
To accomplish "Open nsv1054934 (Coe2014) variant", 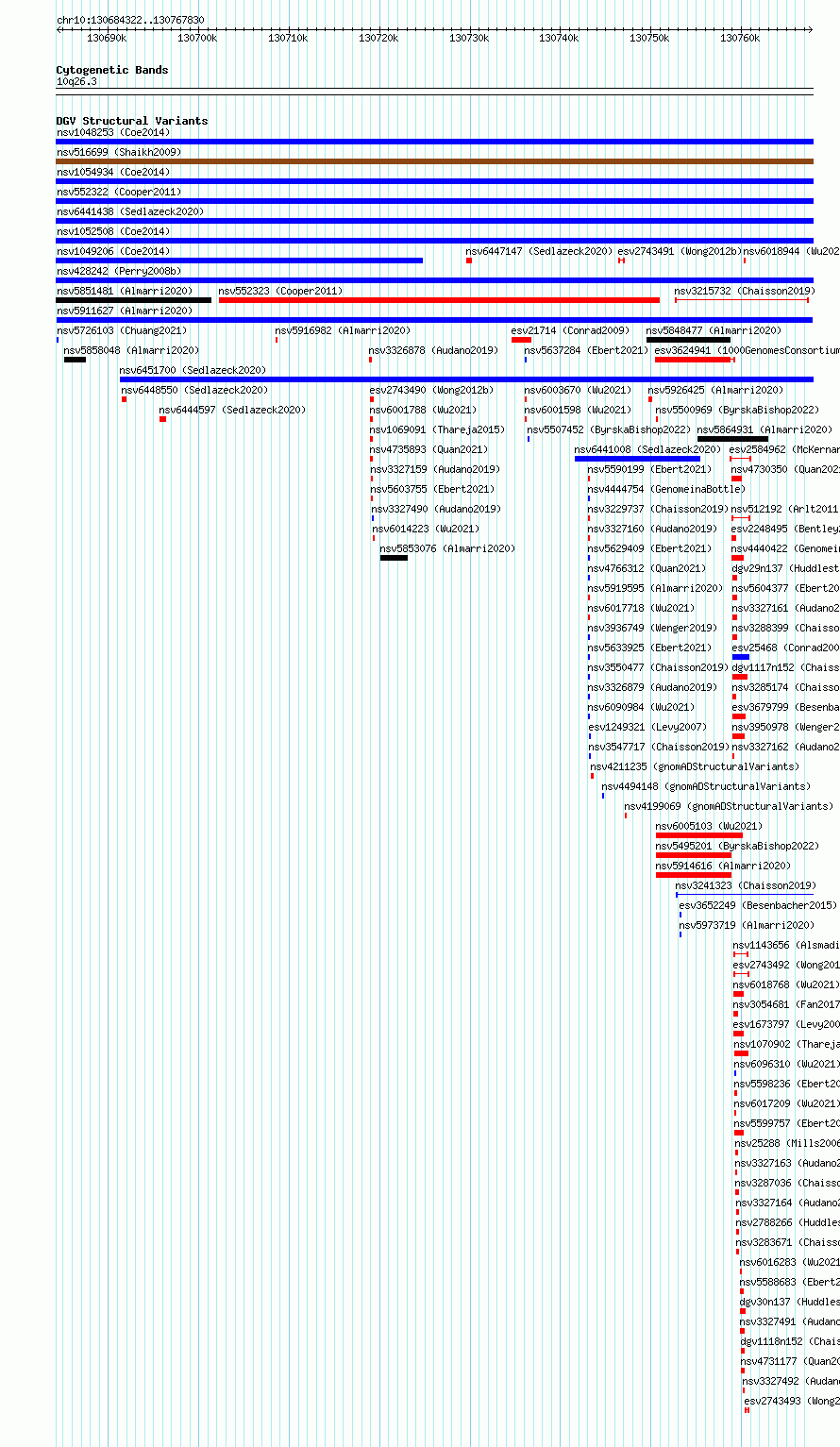I will click(x=113, y=172).
